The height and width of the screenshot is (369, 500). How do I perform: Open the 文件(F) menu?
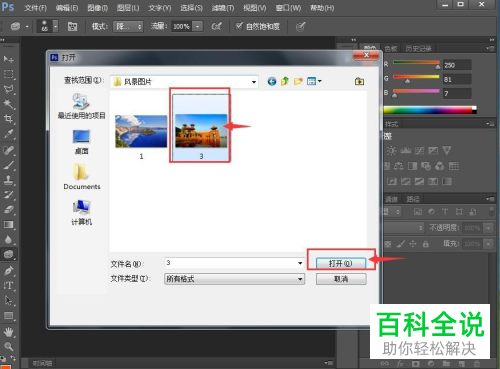coord(35,8)
